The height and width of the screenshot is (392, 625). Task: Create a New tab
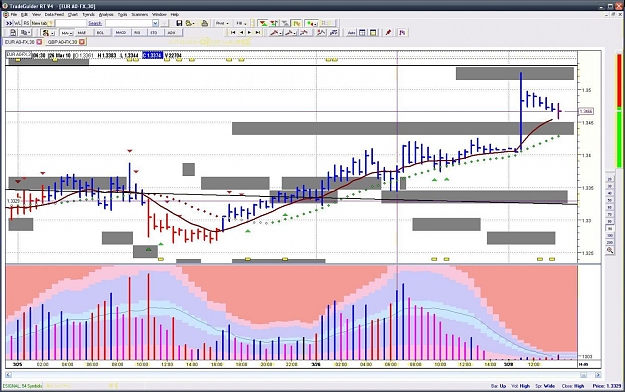coord(42,23)
